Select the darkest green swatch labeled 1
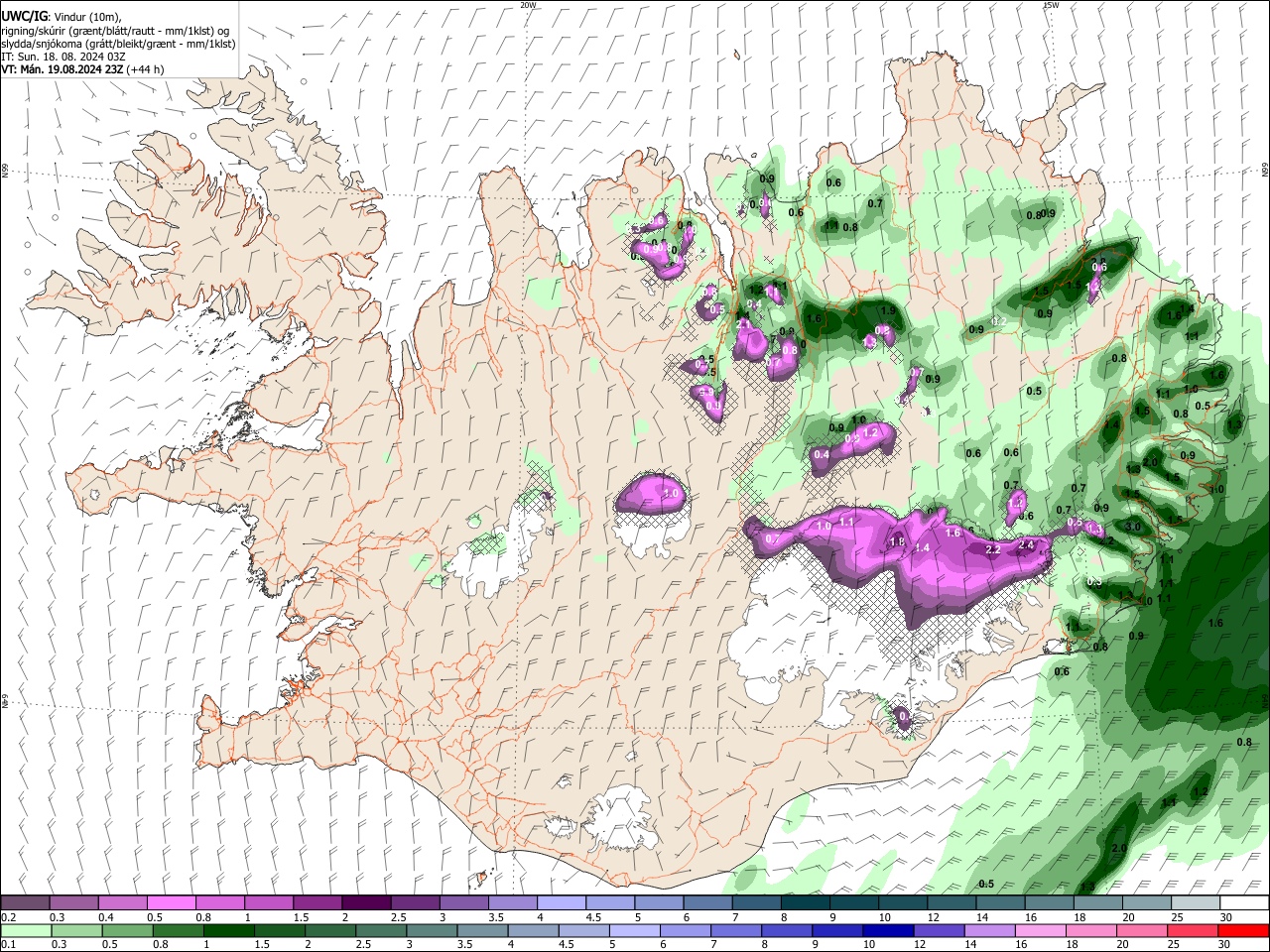The width and height of the screenshot is (1270, 952). (x=229, y=930)
